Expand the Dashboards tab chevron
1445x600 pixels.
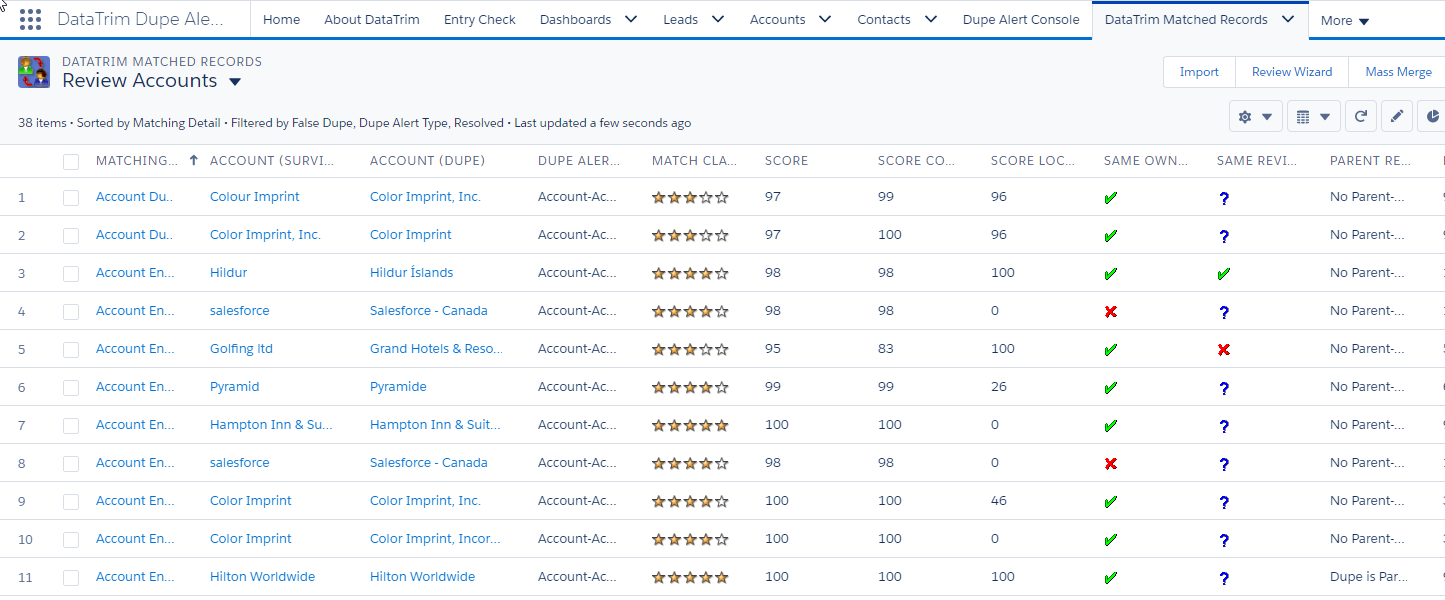tap(630, 19)
